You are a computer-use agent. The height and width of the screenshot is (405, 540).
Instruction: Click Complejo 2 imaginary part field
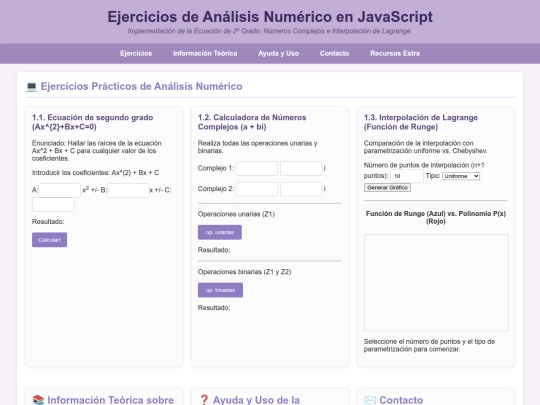click(x=301, y=189)
